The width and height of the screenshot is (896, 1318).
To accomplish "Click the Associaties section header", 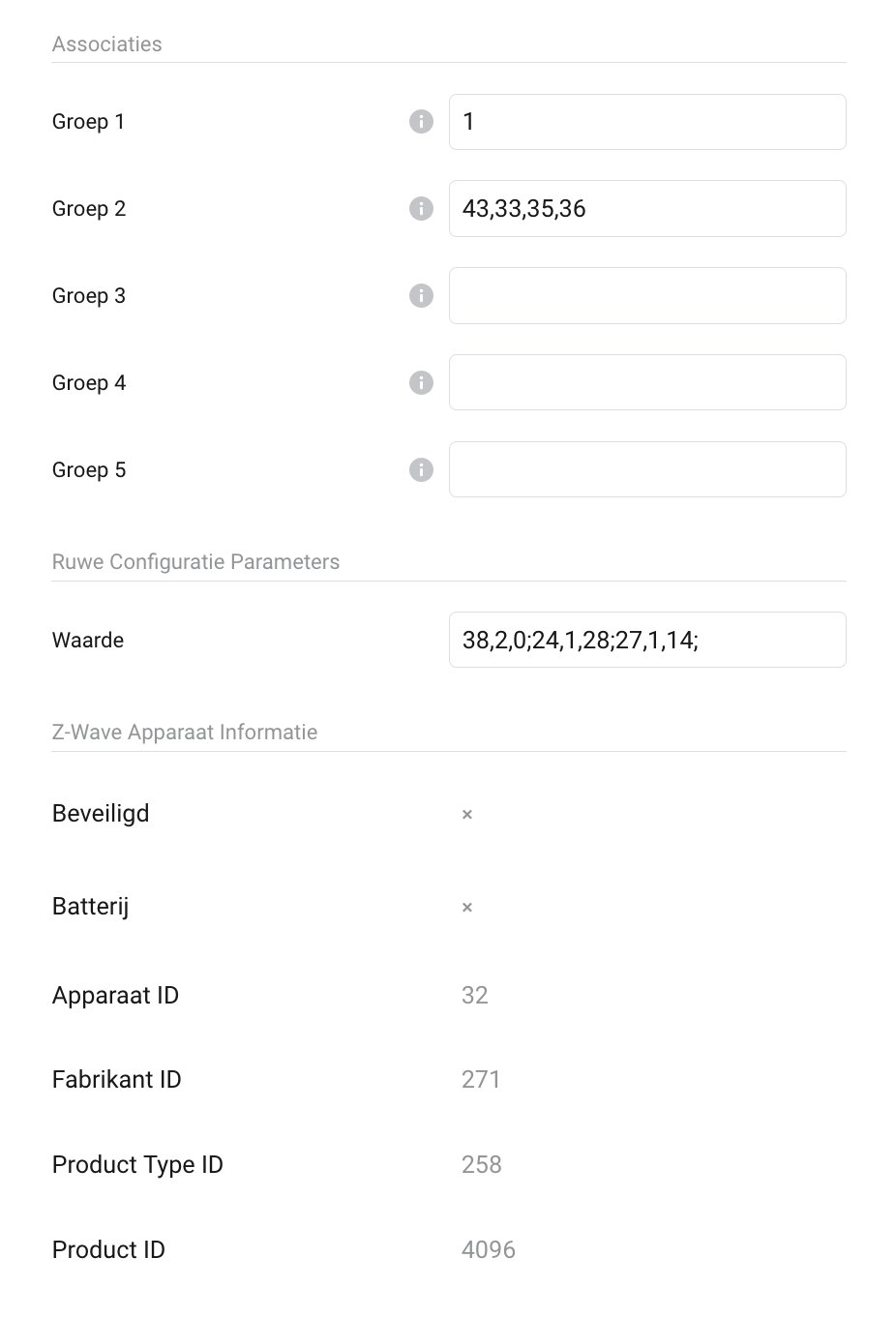I will tap(107, 45).
